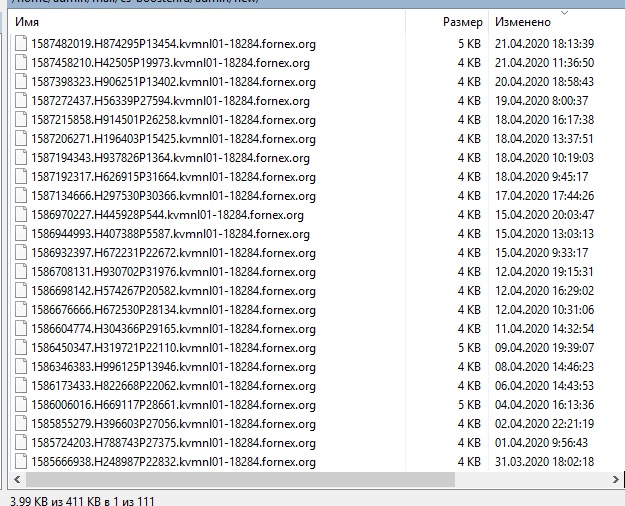The image size is (625, 506).
Task: Click the 5 KB size at 04.04.2020 row
Action: (x=469, y=405)
